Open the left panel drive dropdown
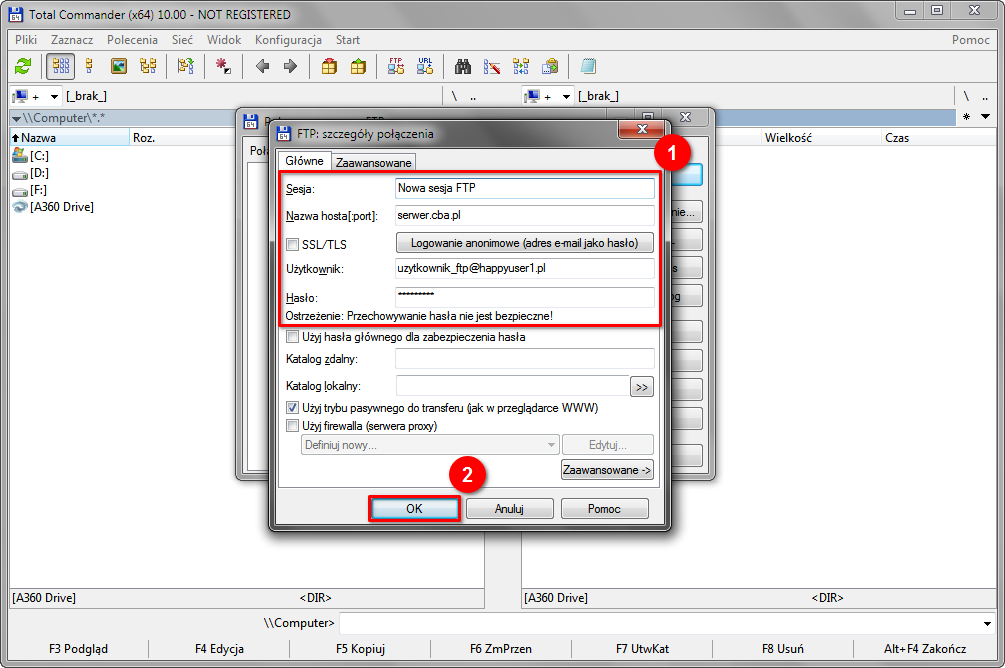Viewport: 1005px width, 668px height. pyautogui.click(x=54, y=97)
